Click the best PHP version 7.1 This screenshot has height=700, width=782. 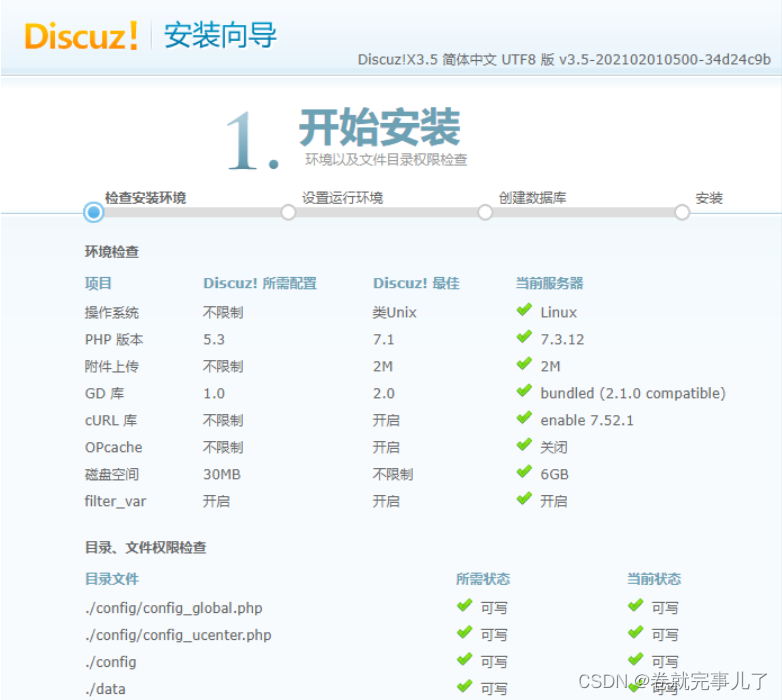point(384,340)
